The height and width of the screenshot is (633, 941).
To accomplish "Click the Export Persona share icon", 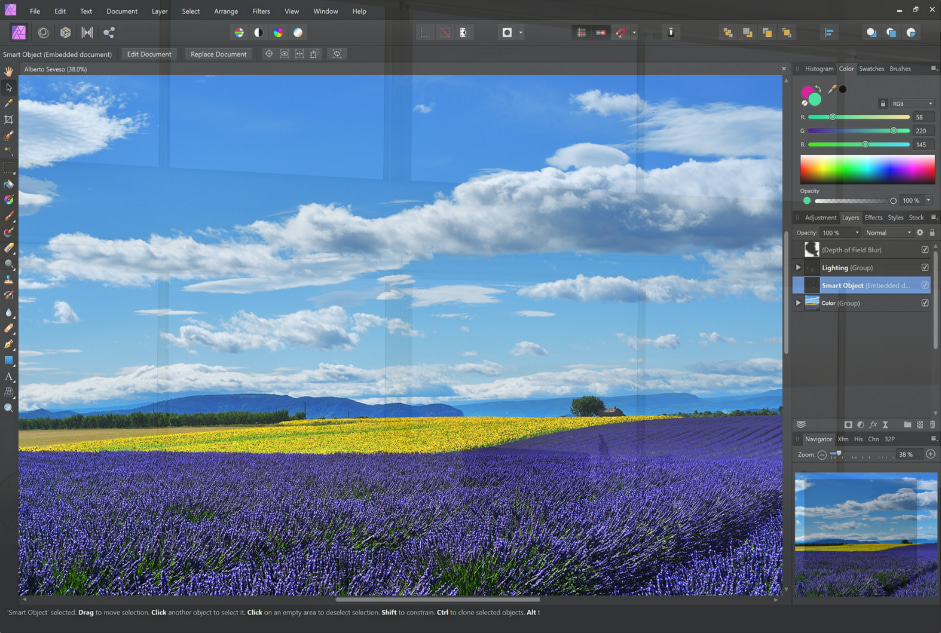I will coord(109,33).
